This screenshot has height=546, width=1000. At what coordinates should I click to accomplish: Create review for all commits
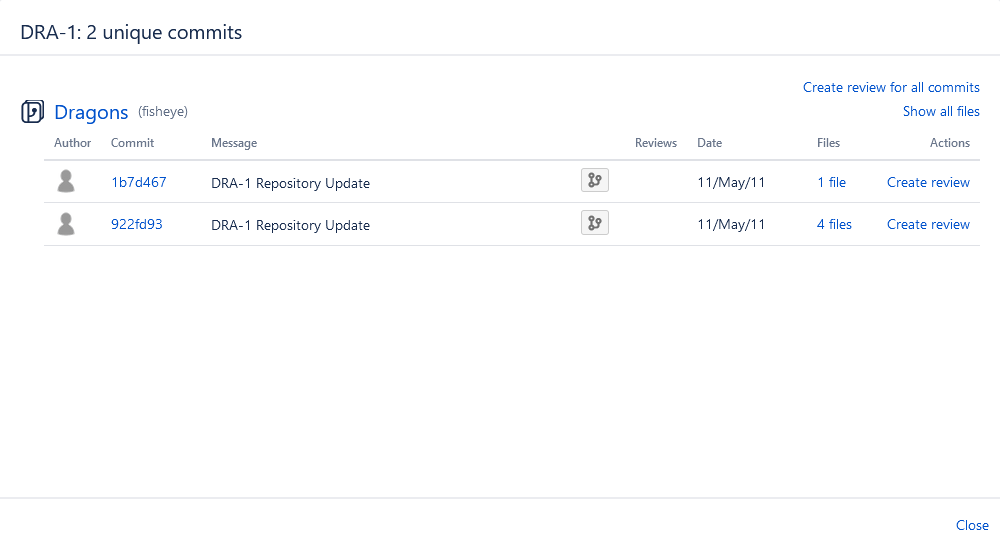point(891,88)
